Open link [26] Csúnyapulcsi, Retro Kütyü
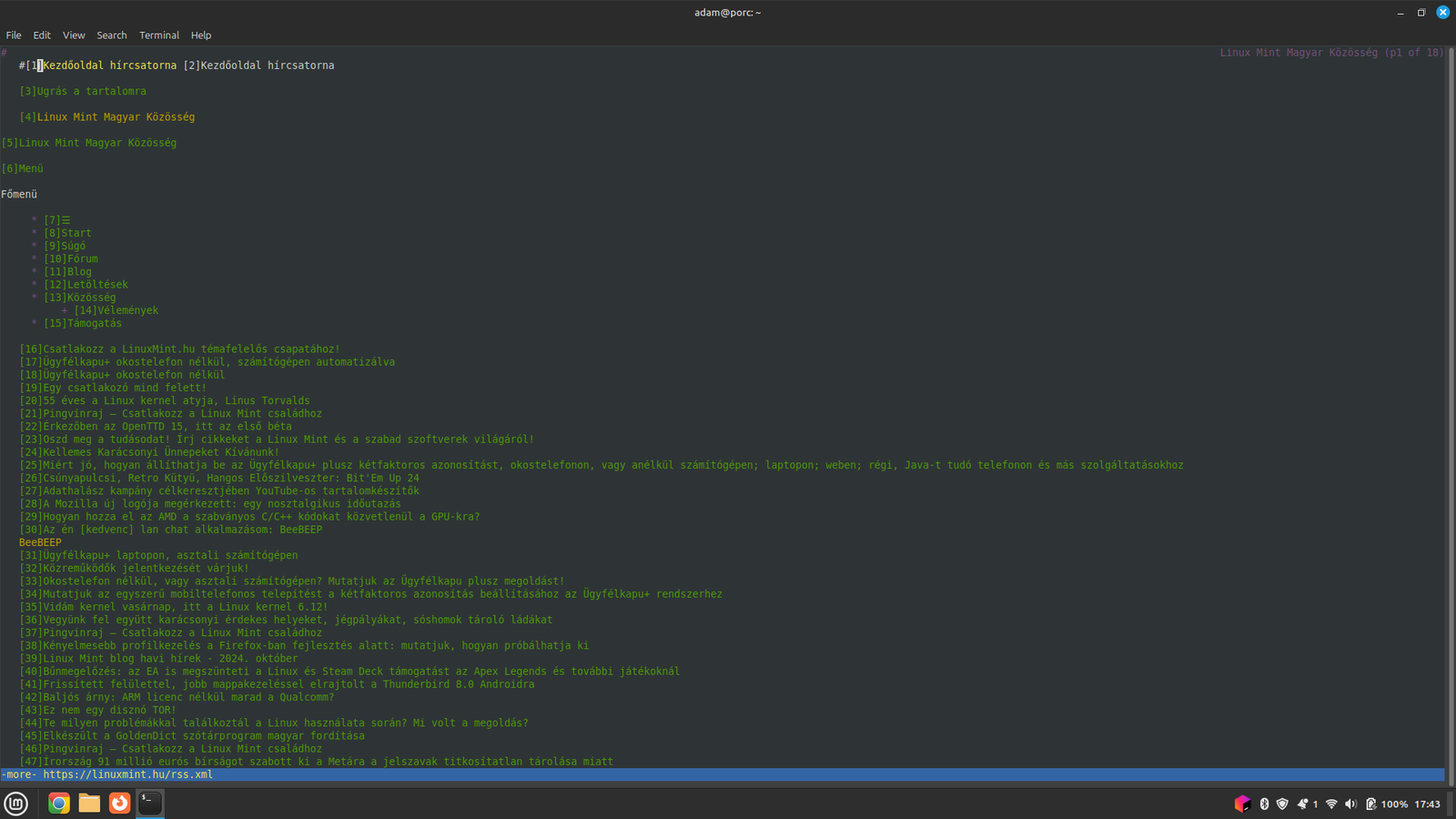The image size is (1456, 819). [219, 478]
